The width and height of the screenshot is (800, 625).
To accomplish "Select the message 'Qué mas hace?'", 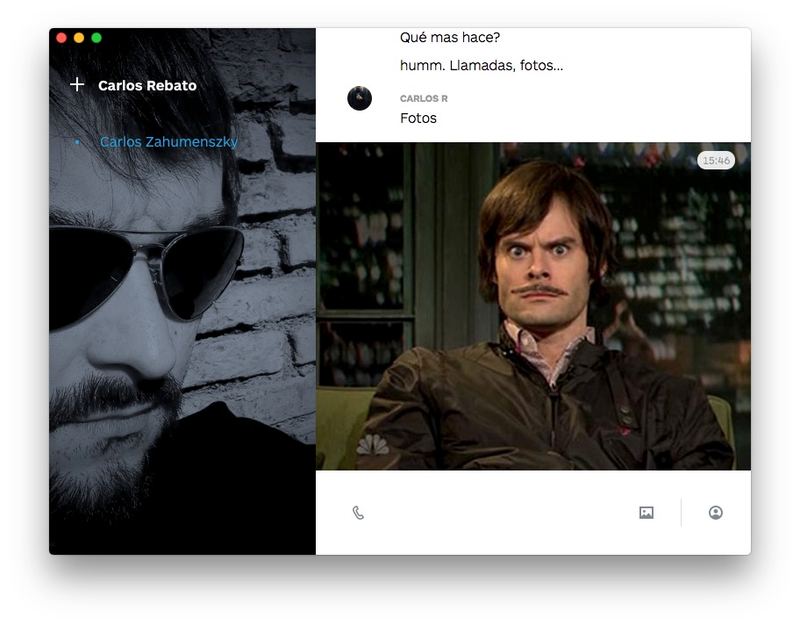I will coord(449,37).
